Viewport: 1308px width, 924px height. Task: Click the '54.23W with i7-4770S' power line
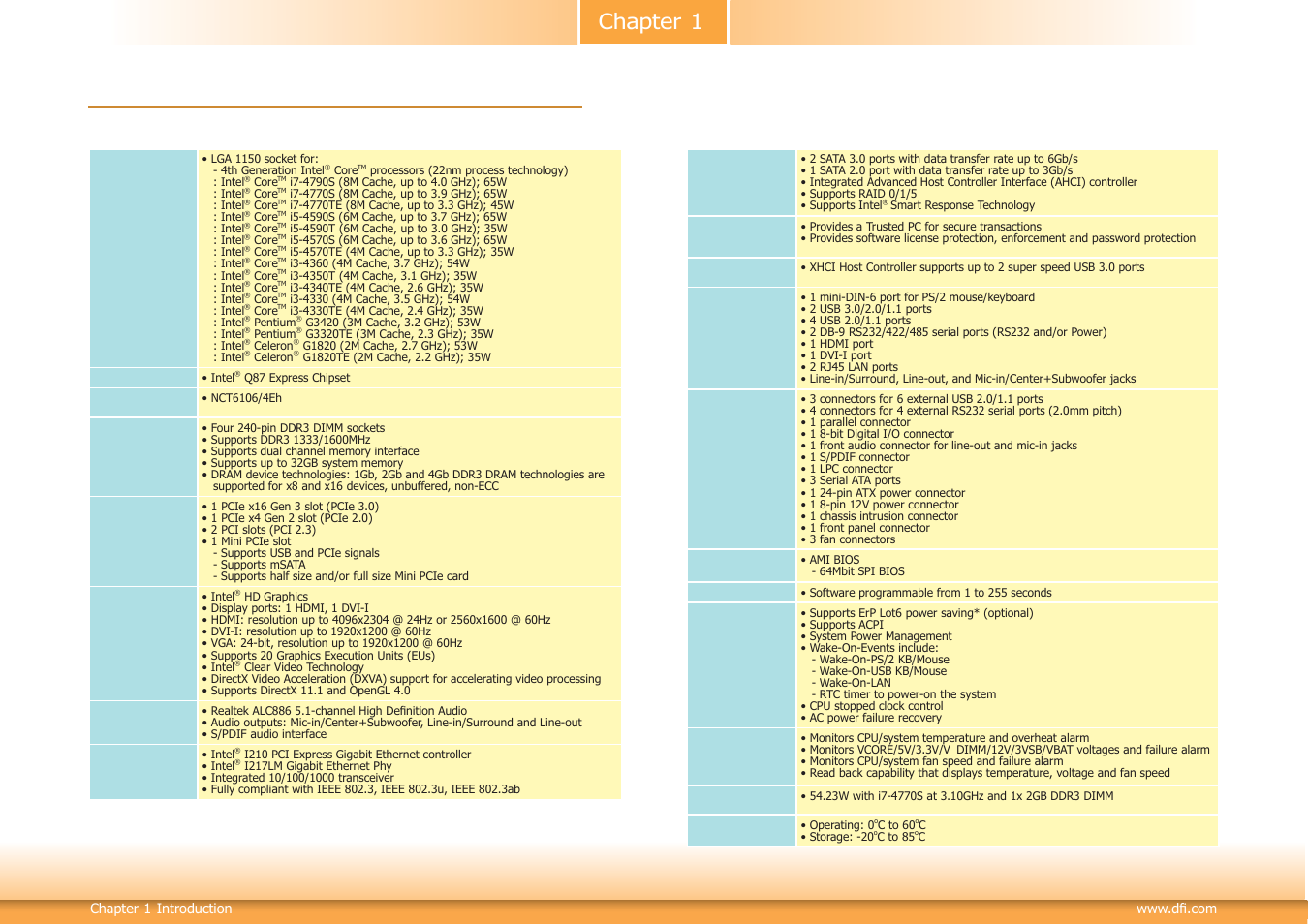(x=956, y=796)
